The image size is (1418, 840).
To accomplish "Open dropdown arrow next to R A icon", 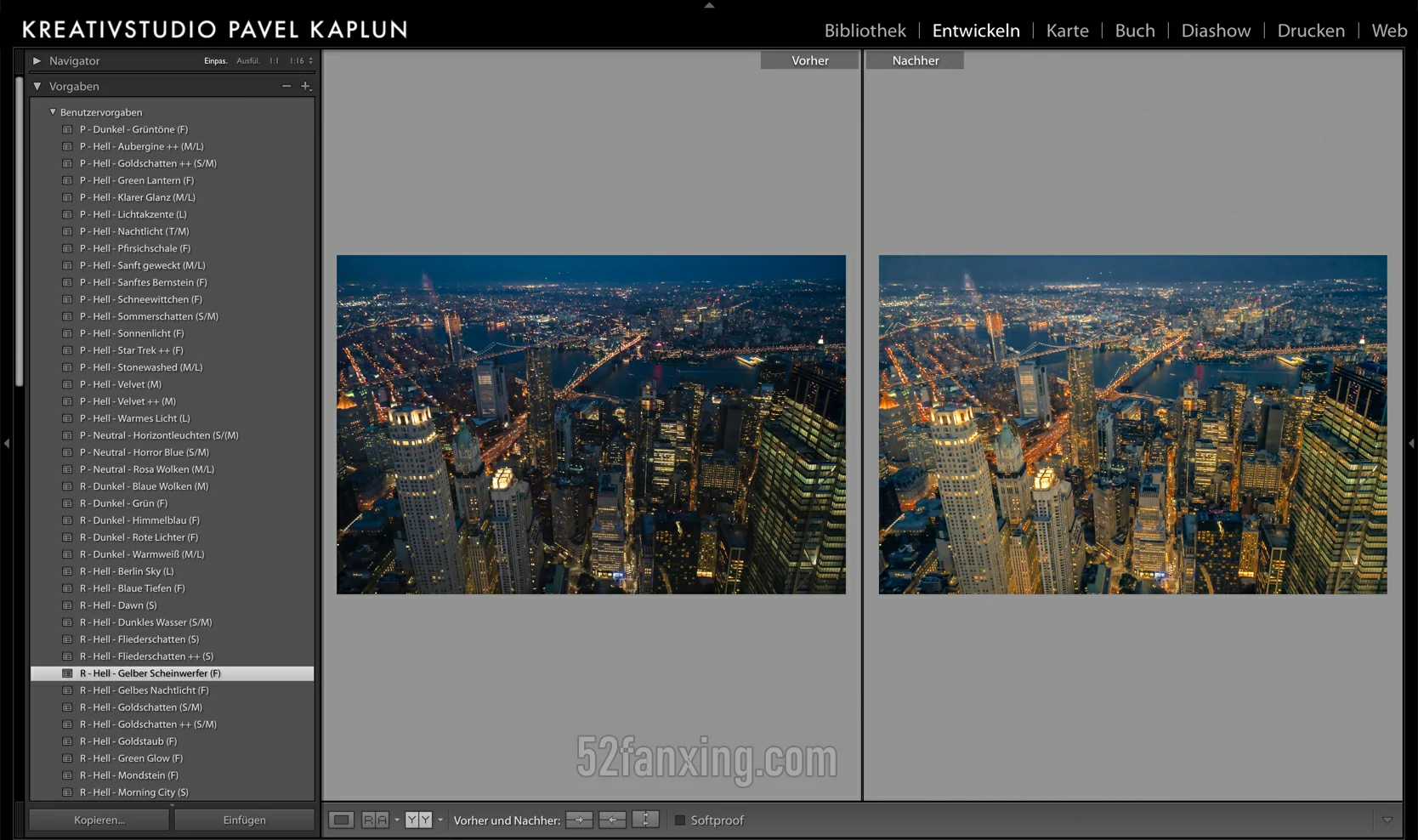I will click(396, 820).
